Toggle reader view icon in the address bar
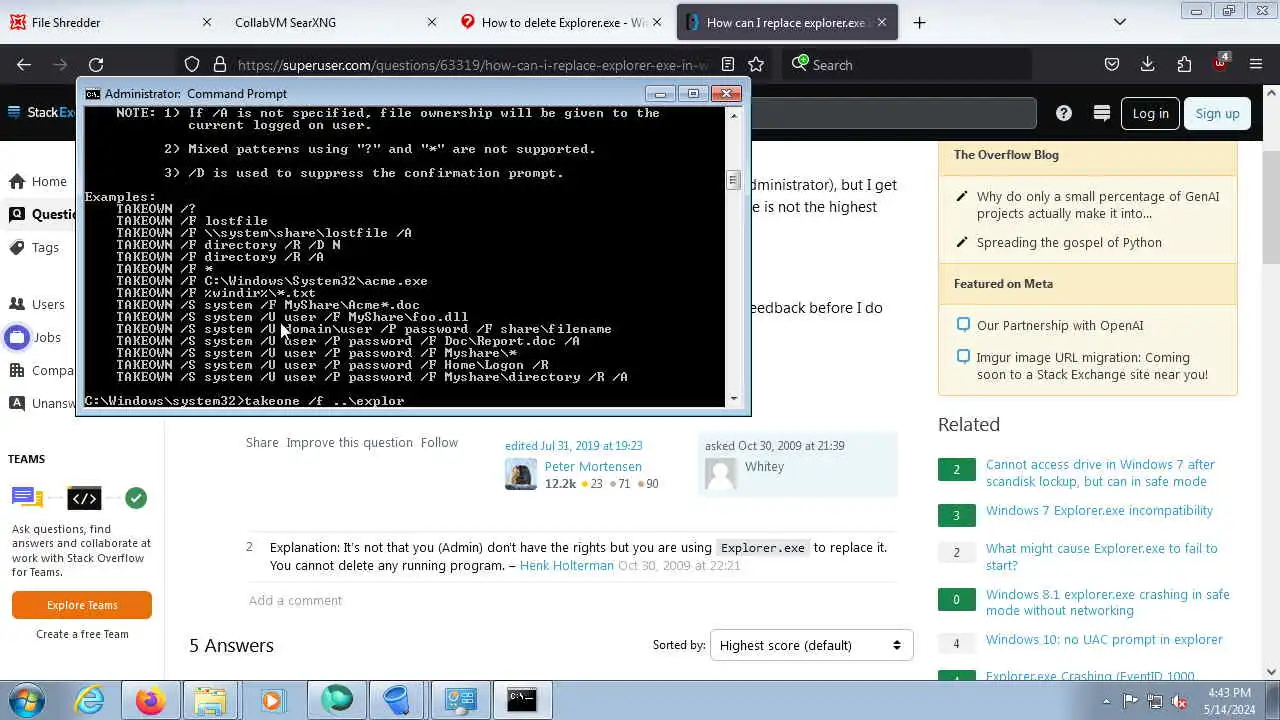Viewport: 1280px width, 720px height. click(728, 64)
